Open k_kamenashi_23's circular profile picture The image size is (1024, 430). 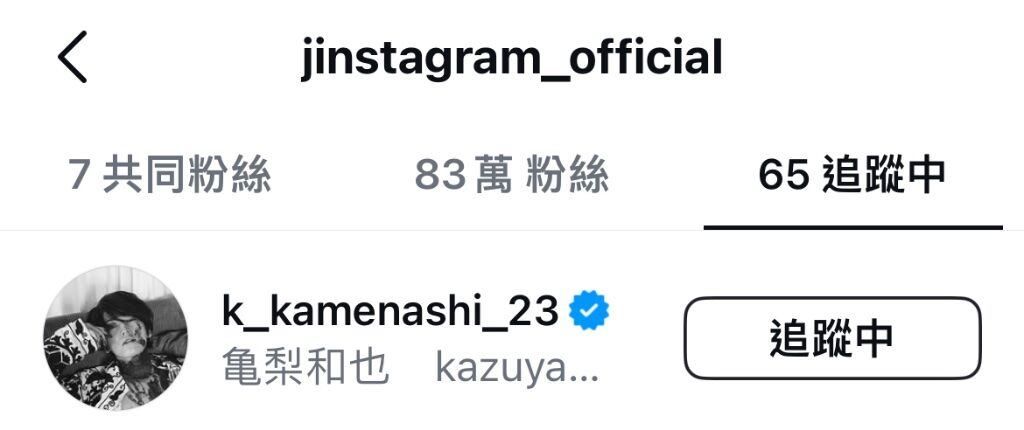coord(116,338)
